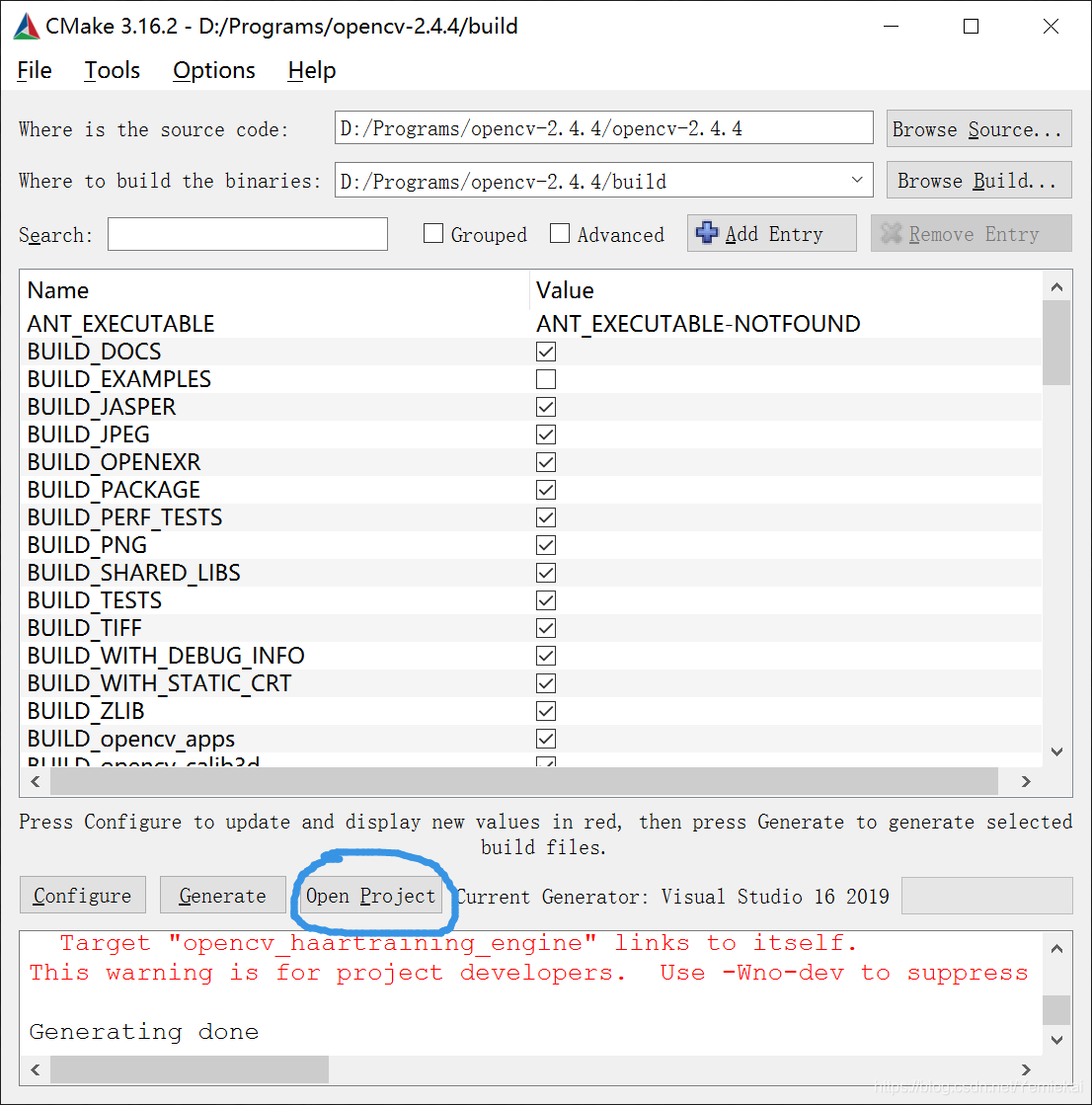The height and width of the screenshot is (1105, 1092).
Task: Click the cache list vertical scrollbar thumb
Action: click(x=1056, y=343)
